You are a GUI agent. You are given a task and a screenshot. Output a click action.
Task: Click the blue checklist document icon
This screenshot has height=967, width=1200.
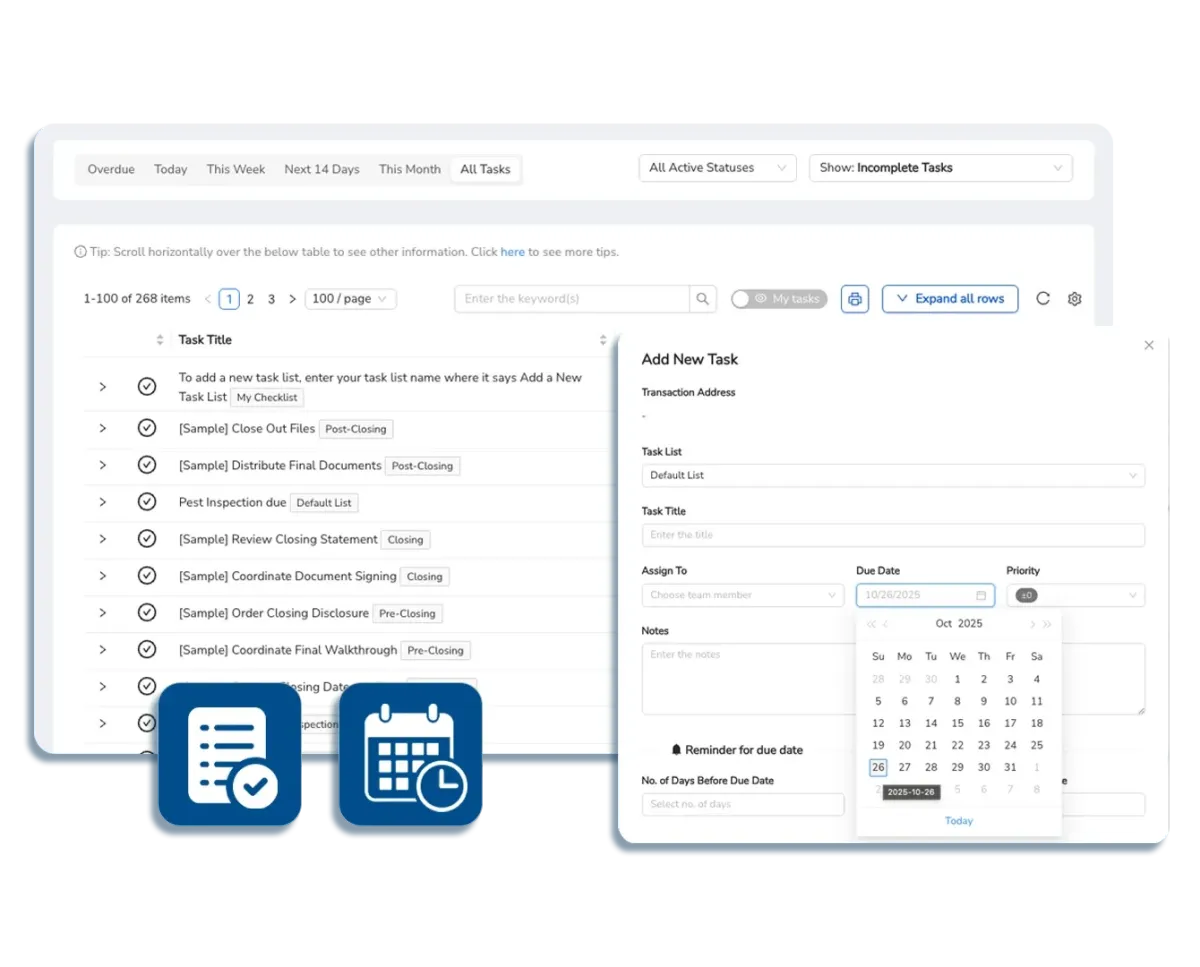(230, 755)
